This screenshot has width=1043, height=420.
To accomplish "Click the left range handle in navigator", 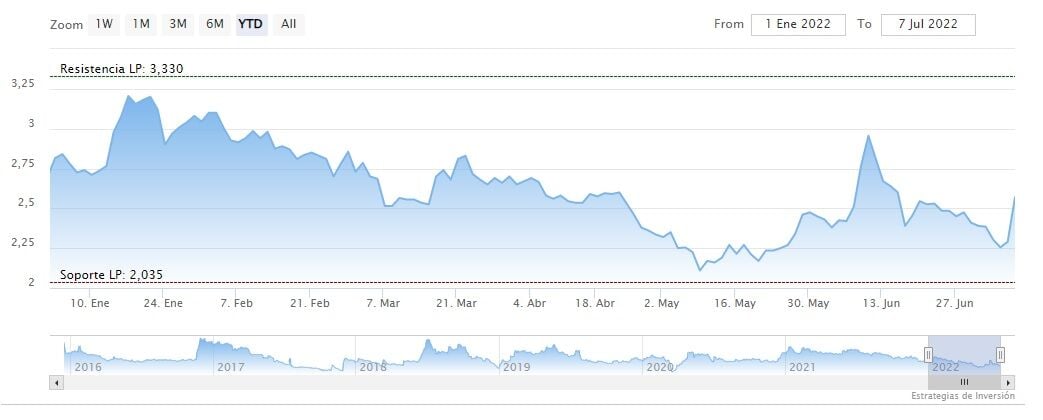I will pos(928,354).
